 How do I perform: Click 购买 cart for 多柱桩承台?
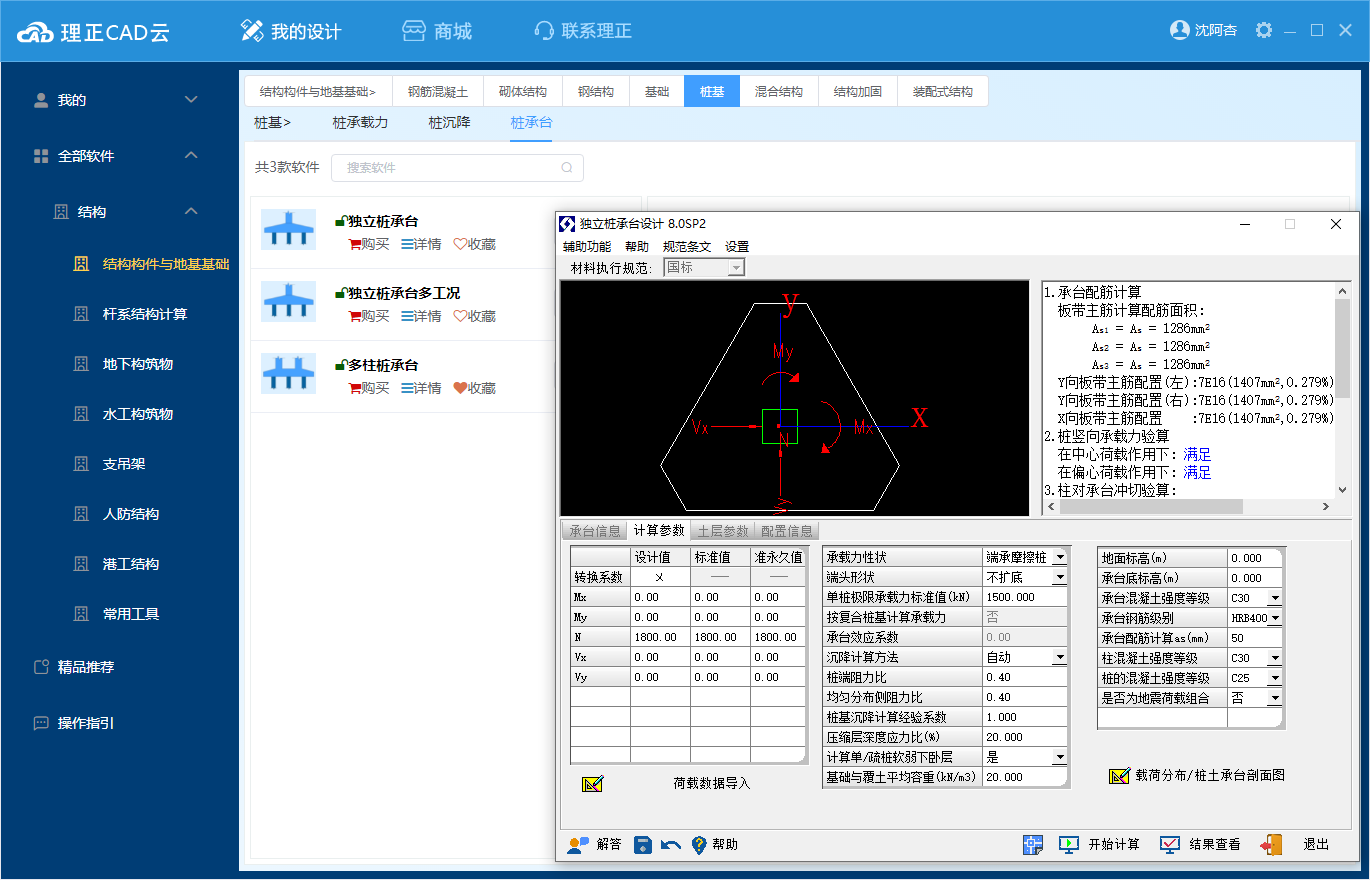point(368,388)
